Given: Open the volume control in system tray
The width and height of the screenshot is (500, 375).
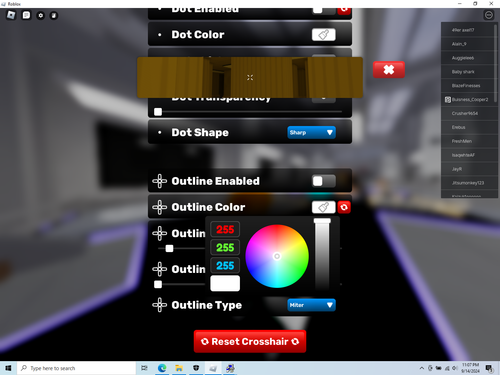Looking at the screenshot, I should [454, 368].
